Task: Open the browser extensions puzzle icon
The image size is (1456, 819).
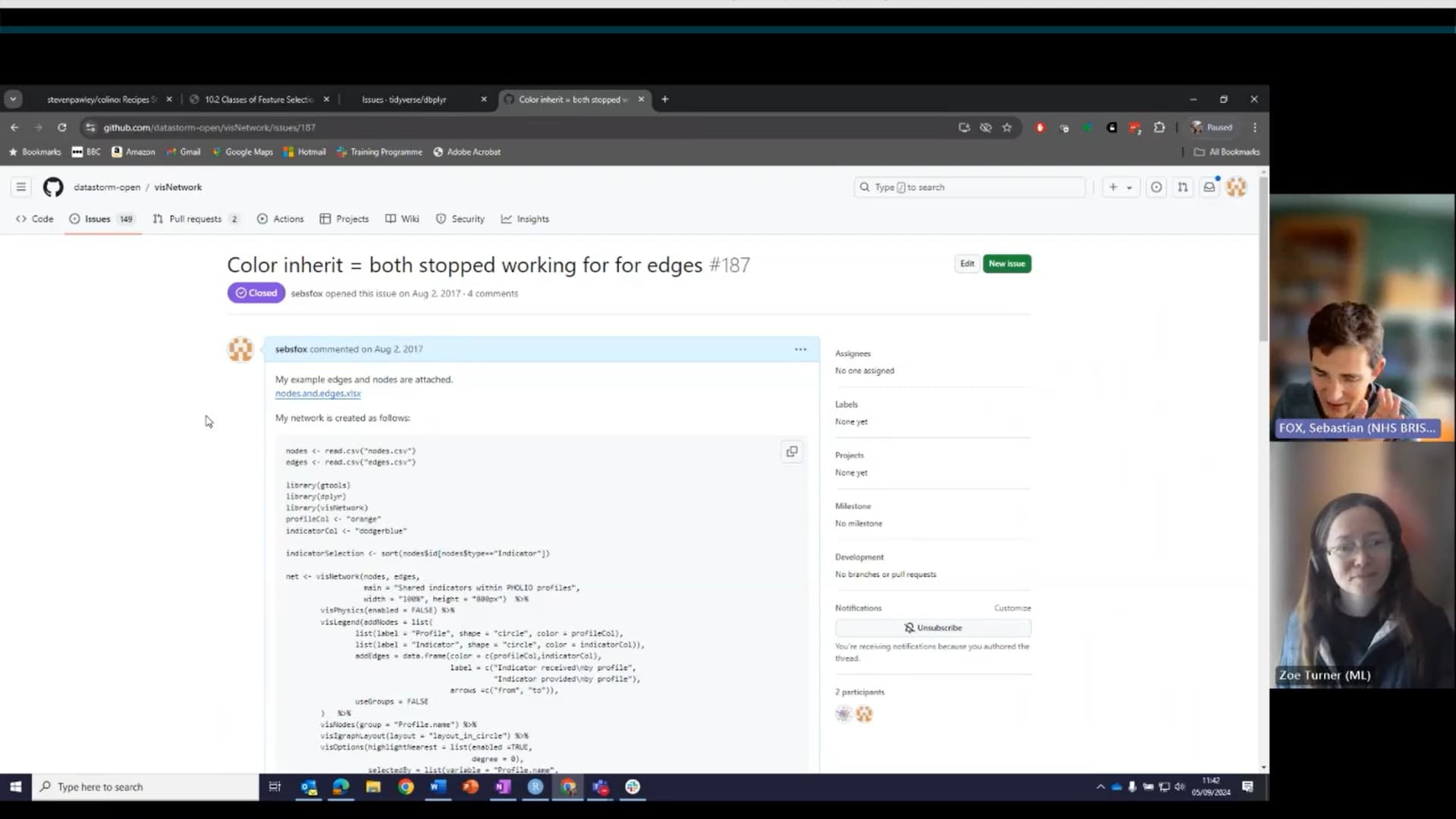Action: (1159, 127)
